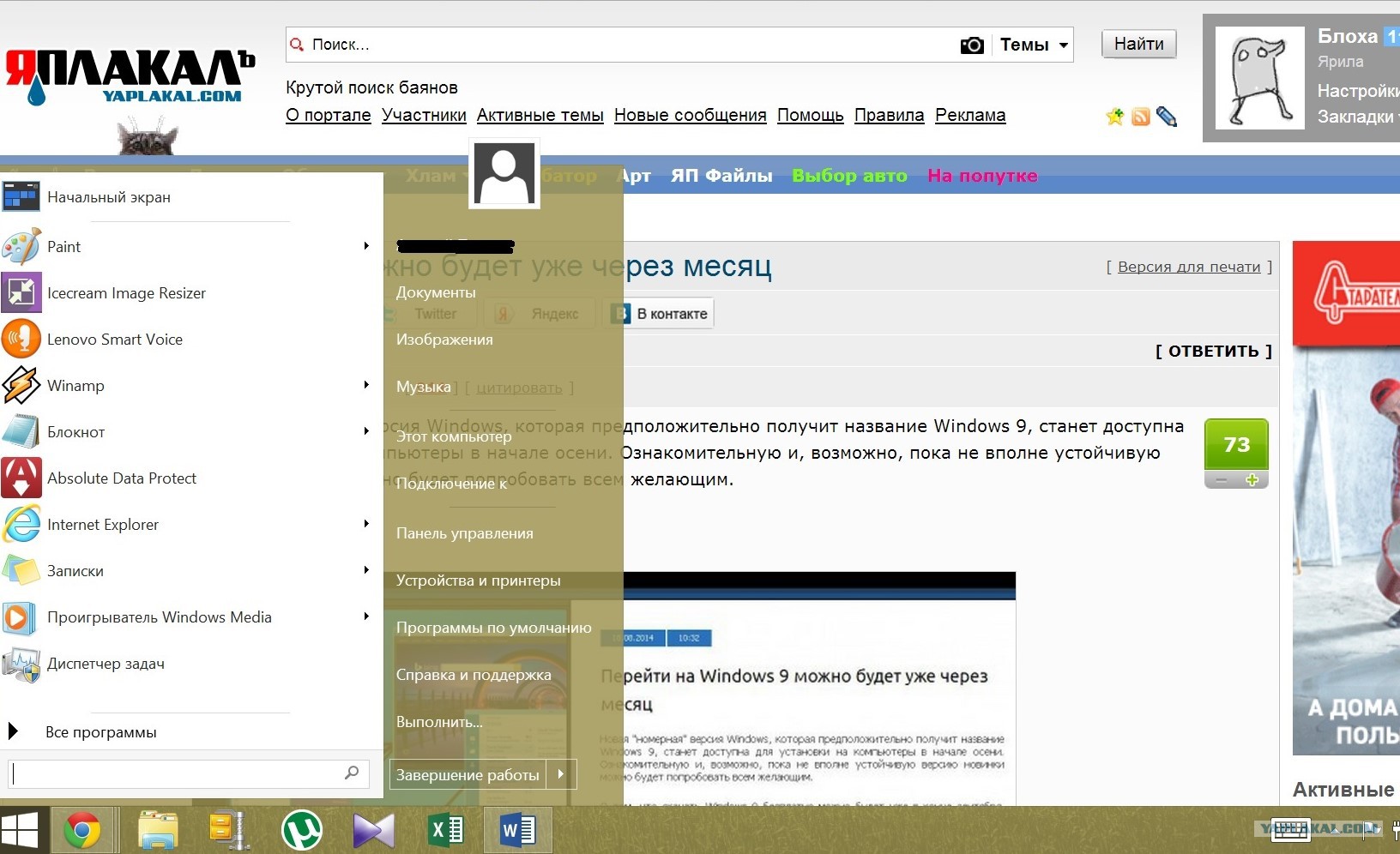Click the Найти search button
This screenshot has height=854, width=1400.
1139,44
